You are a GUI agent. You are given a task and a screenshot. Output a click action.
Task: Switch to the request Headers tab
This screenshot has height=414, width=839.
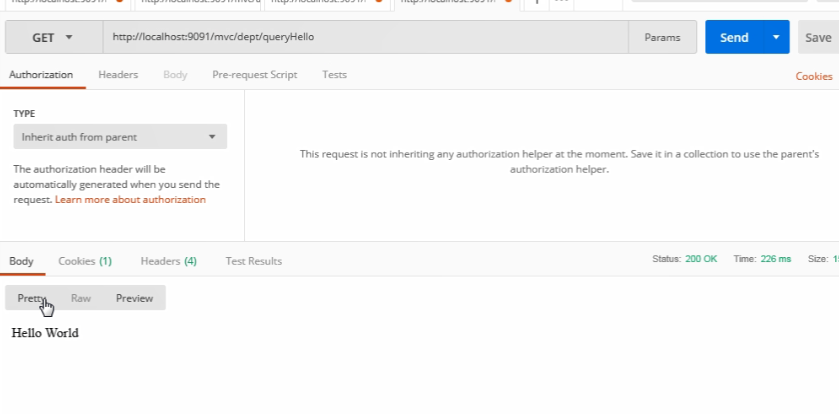coord(118,75)
